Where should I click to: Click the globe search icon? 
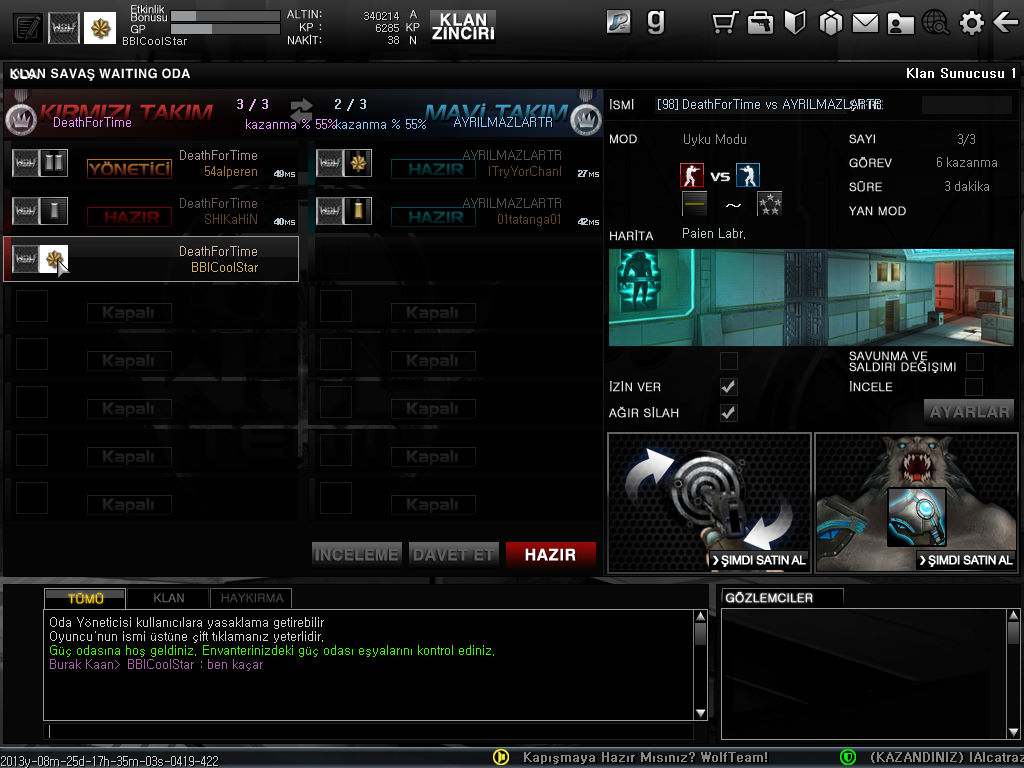click(x=936, y=23)
